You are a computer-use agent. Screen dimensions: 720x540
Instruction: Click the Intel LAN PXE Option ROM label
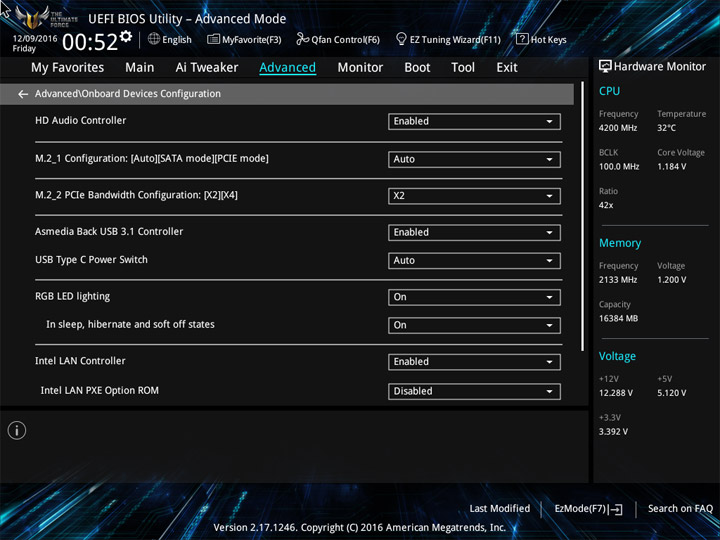100,391
